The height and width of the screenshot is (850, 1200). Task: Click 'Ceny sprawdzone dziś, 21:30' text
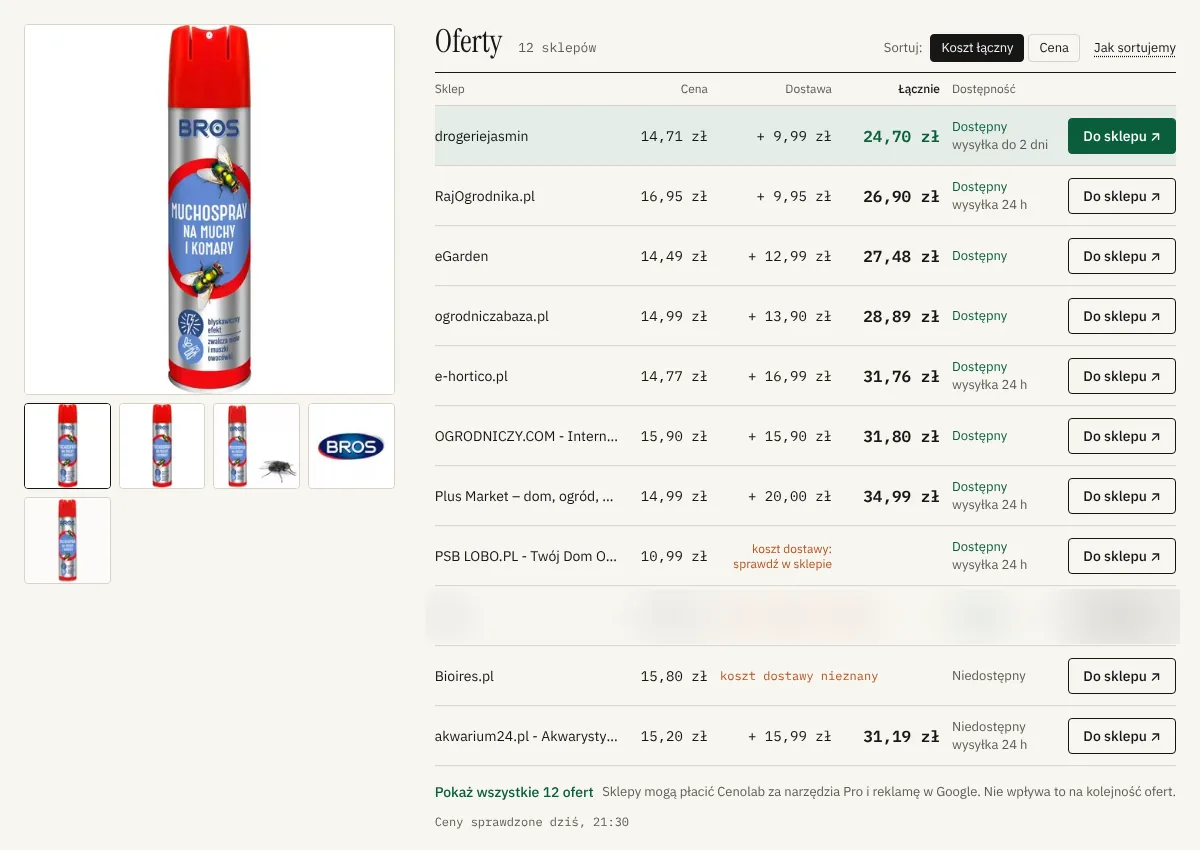point(532,822)
